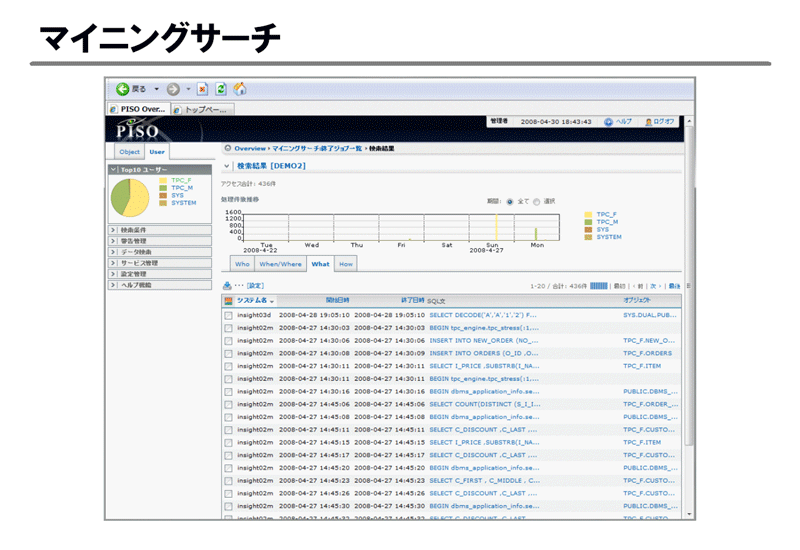Select the 選択 period radio button
Viewport: 800px width, 550px height.
536,201
